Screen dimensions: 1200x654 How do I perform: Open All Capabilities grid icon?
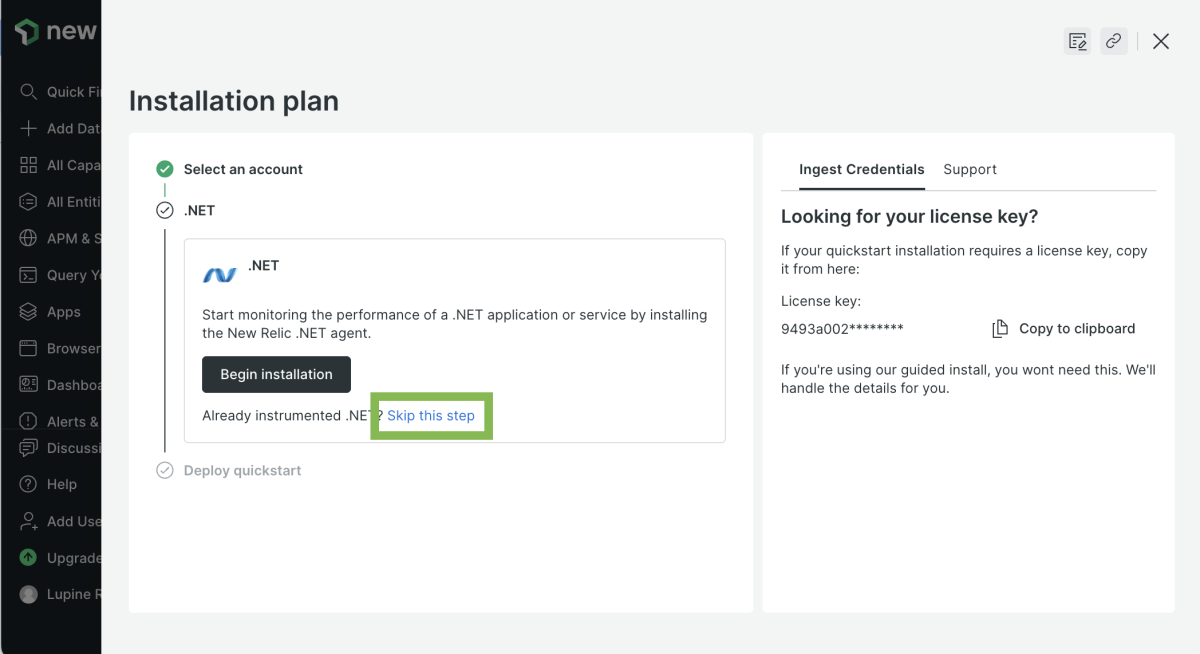[x=28, y=165]
